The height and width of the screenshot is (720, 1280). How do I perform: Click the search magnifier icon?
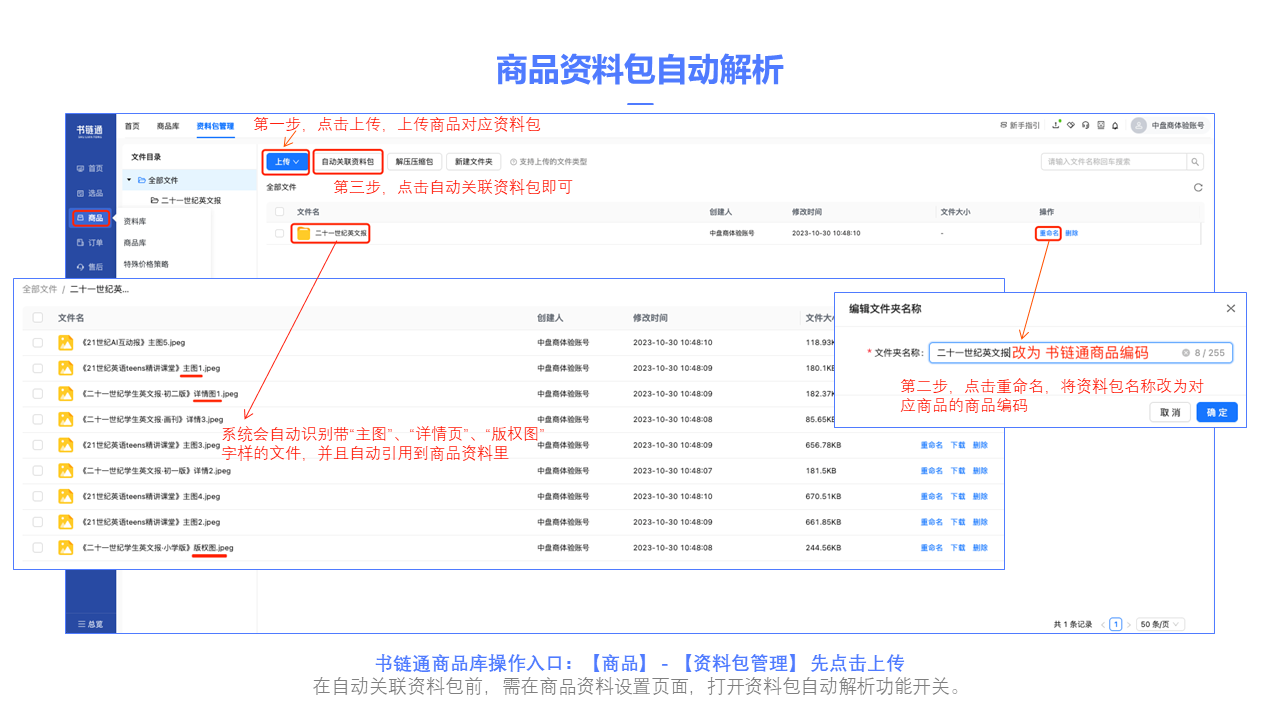click(x=1195, y=161)
